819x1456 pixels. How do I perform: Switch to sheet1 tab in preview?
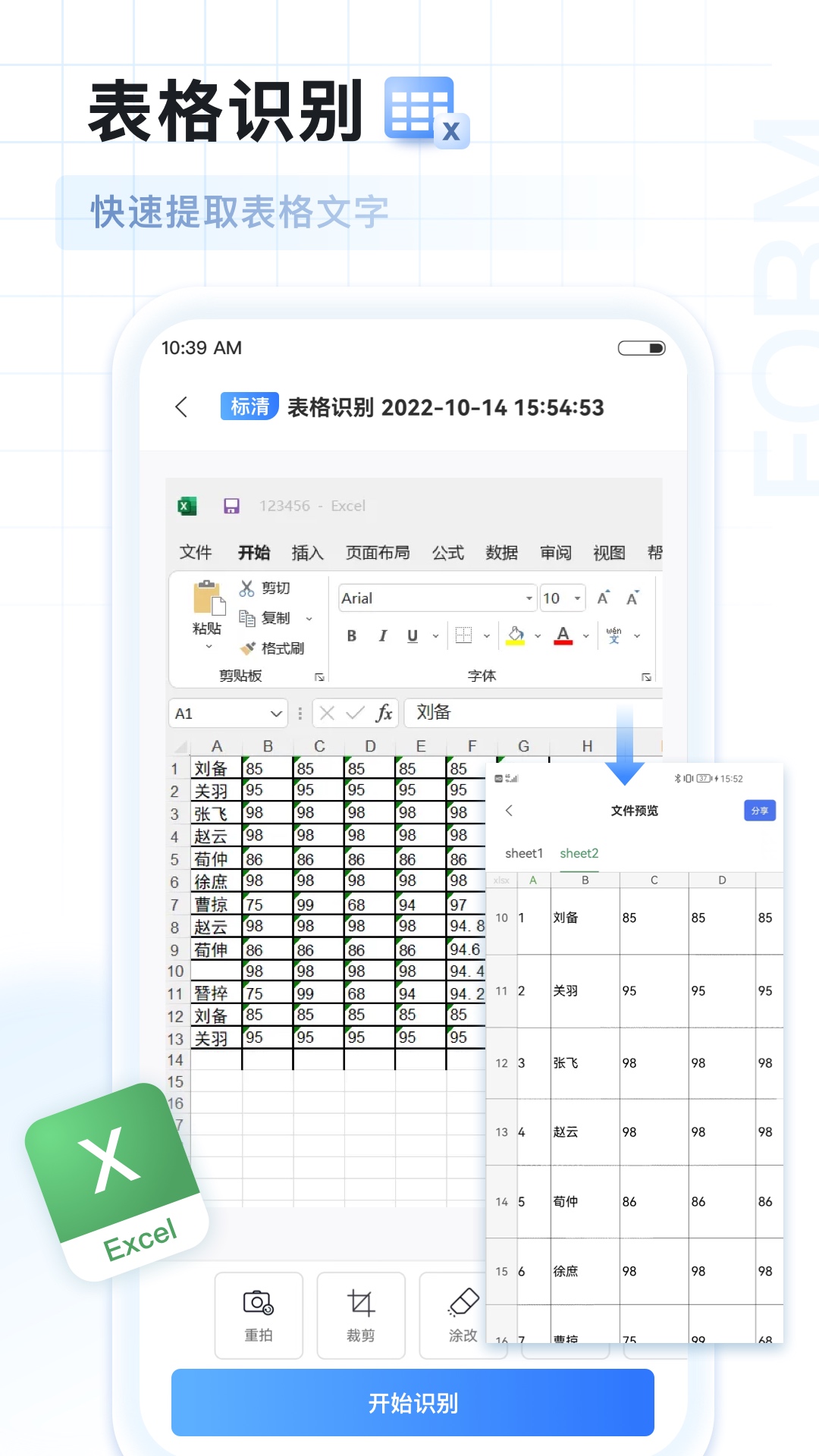(x=524, y=853)
